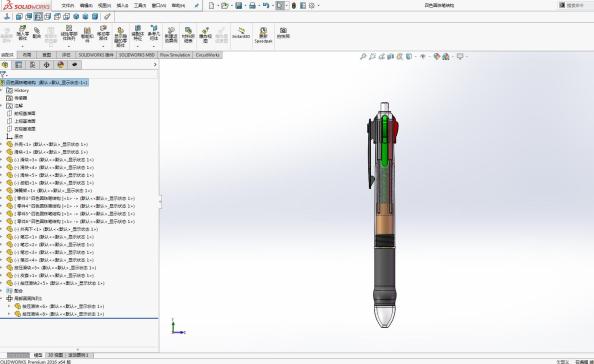
Task: Click the Bill of Materials tool
Action: 188,35
